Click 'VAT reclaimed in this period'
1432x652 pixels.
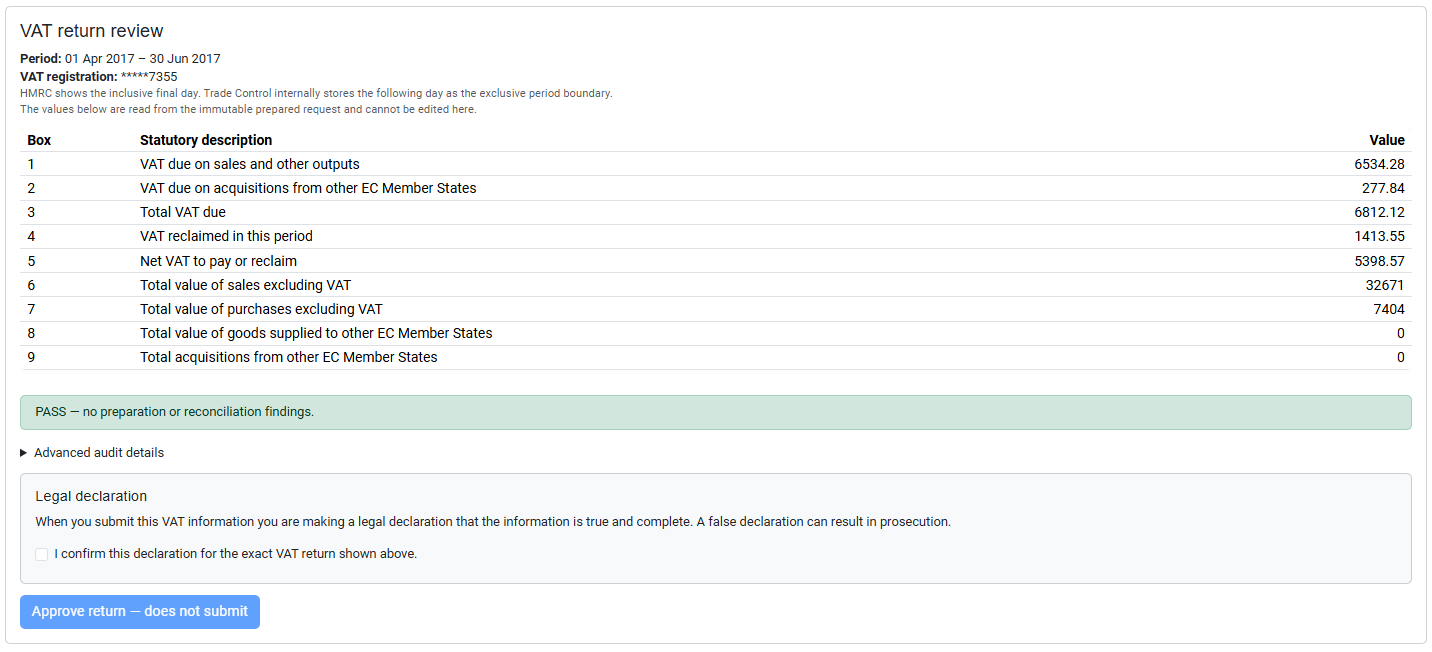(226, 236)
